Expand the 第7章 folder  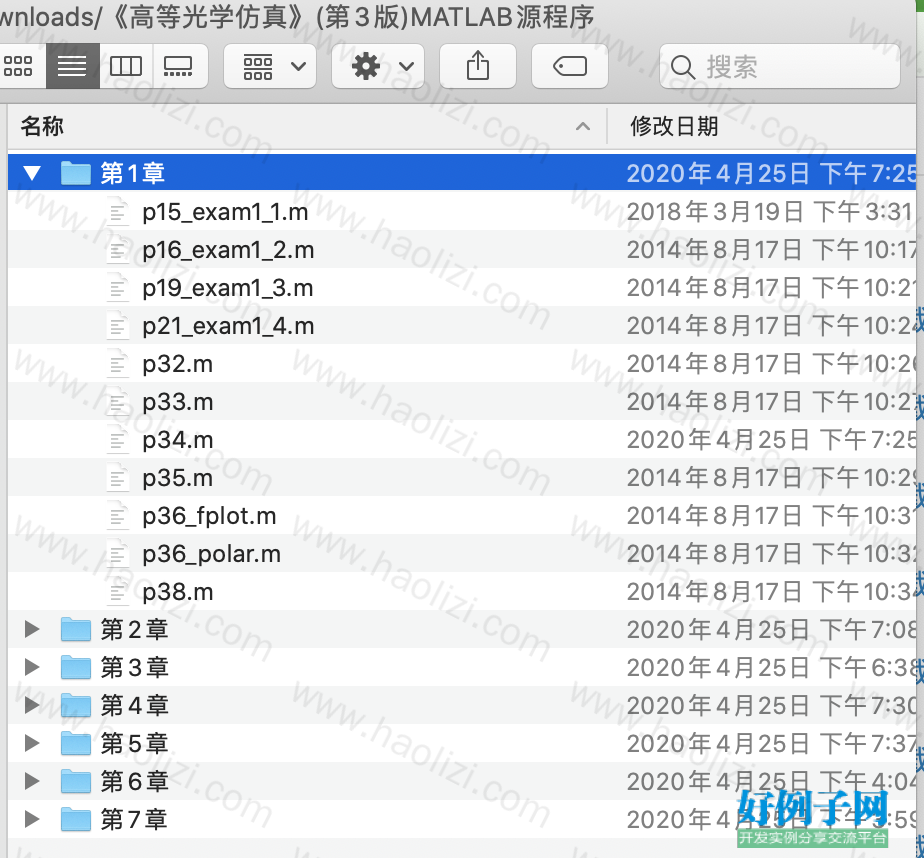(32, 819)
